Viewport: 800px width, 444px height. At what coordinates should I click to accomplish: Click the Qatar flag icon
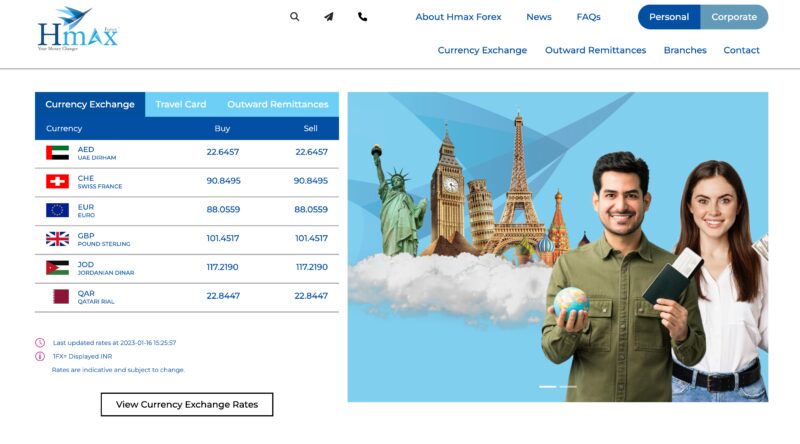click(57, 297)
